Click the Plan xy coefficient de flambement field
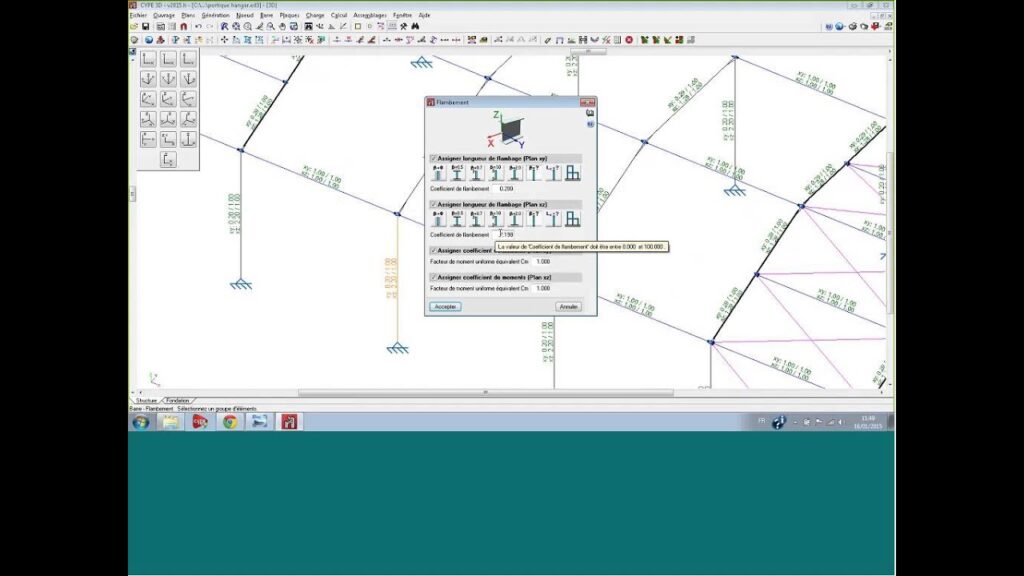The height and width of the screenshot is (576, 1024). point(506,188)
